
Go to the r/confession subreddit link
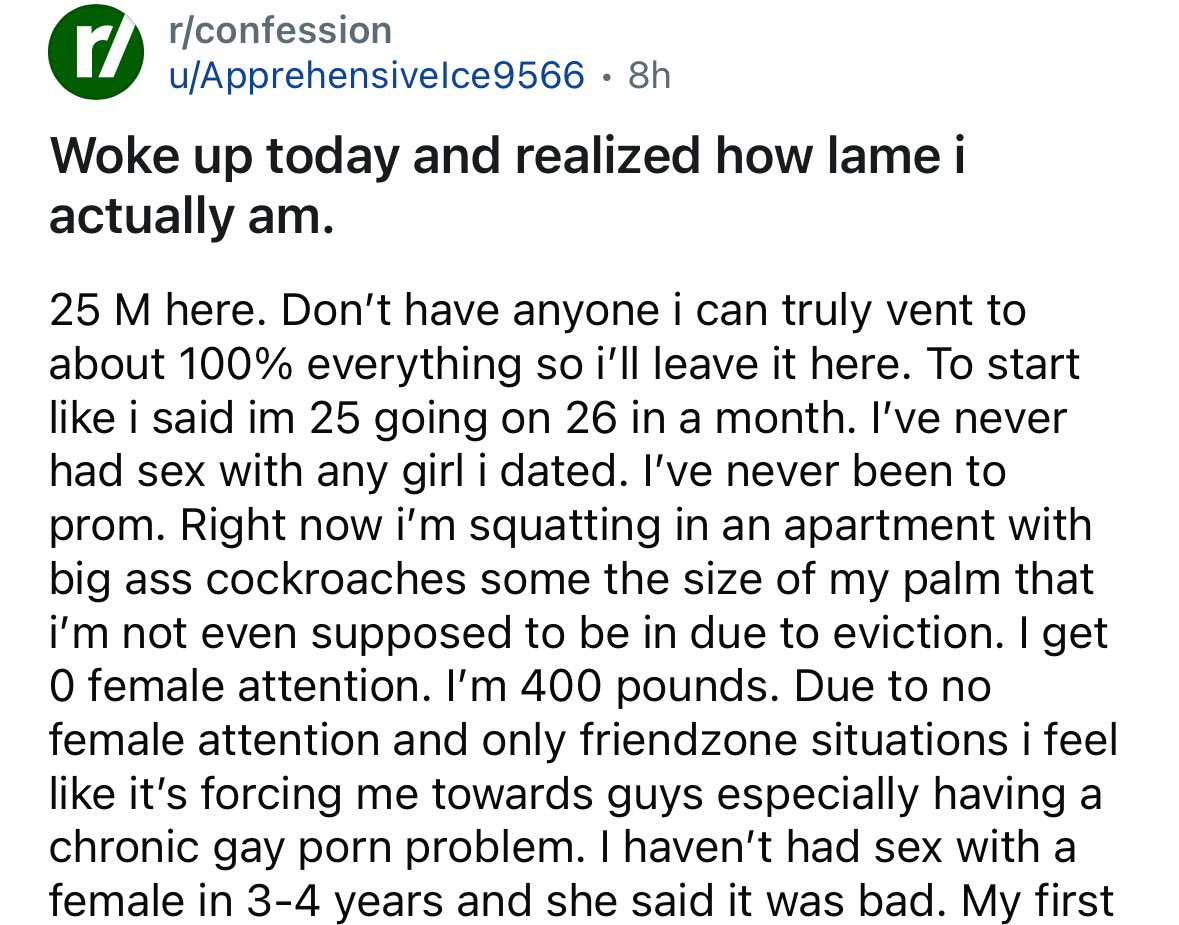pos(280,31)
